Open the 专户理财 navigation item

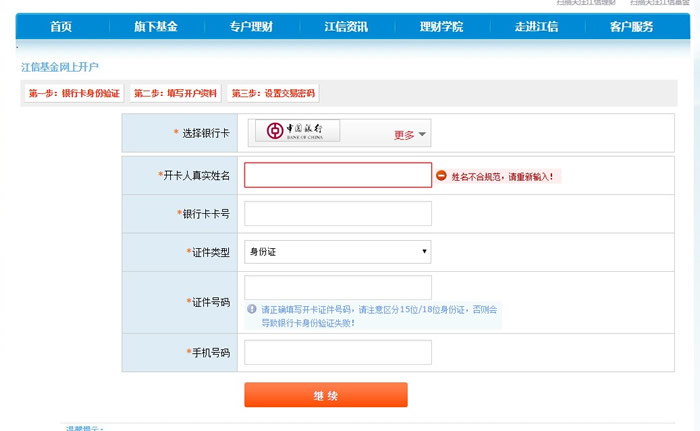[250, 27]
